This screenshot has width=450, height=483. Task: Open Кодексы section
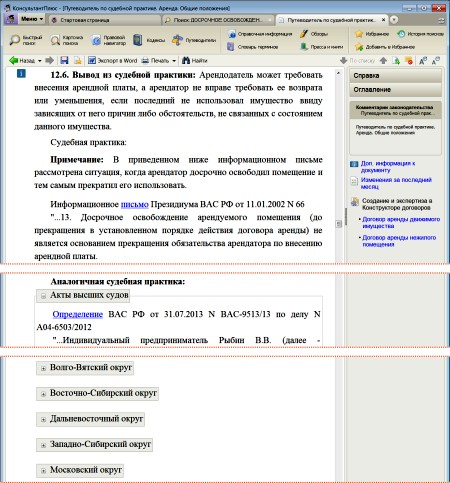coord(149,40)
